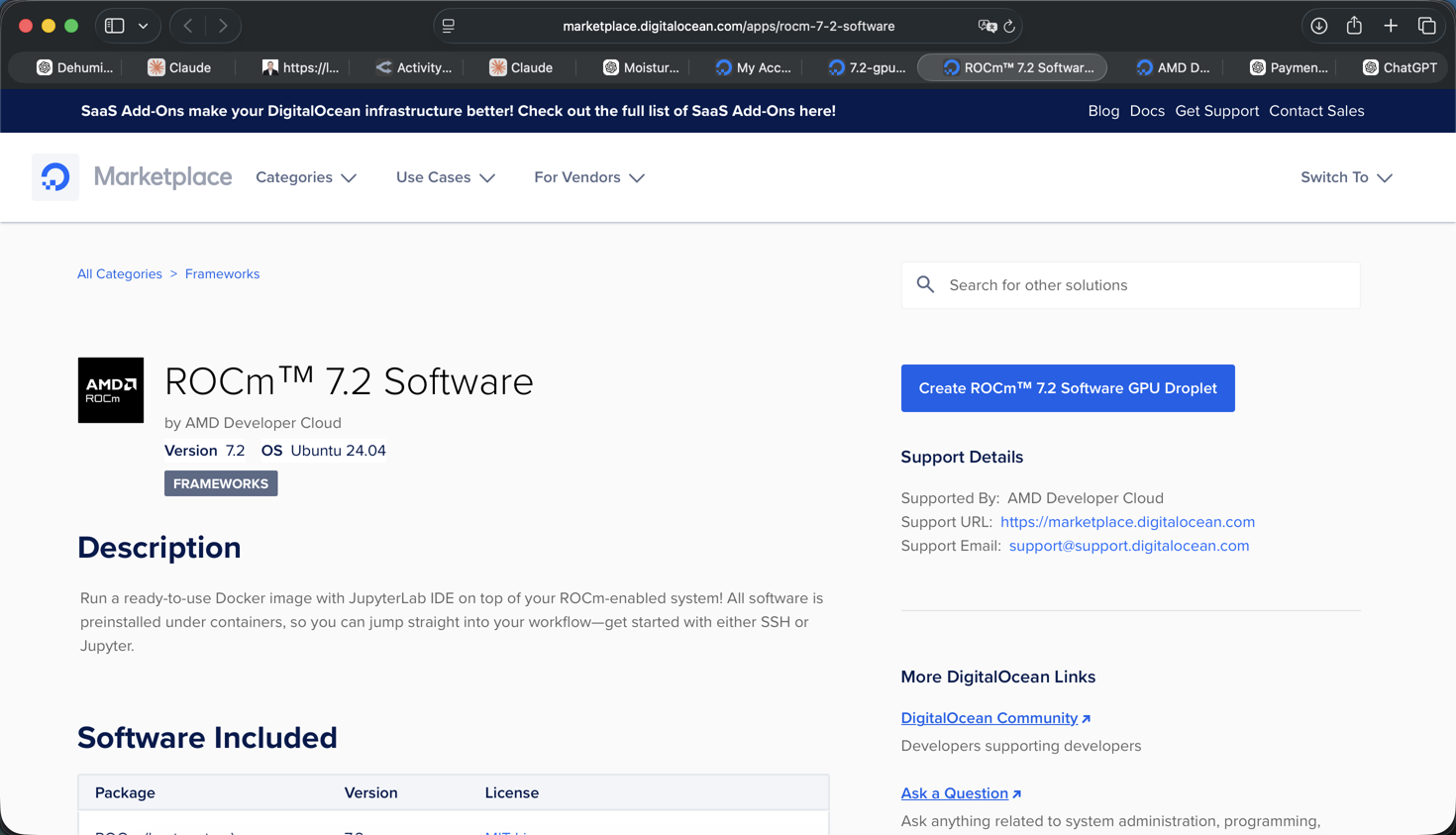This screenshot has height=835, width=1456.
Task: Reload the page with the refresh icon
Action: click(1009, 26)
